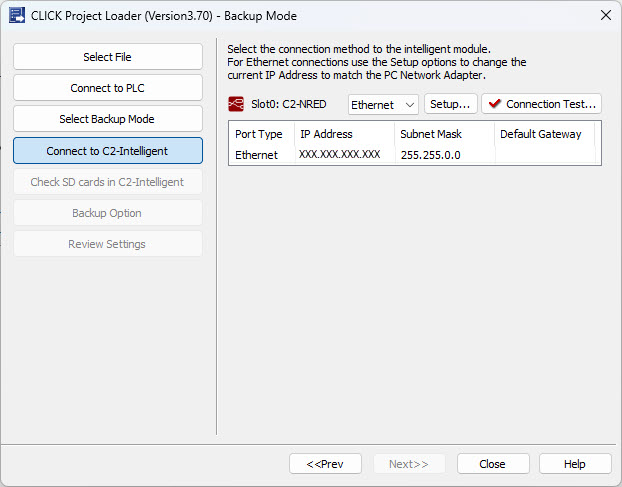
Task: Click the Port Type column header
Action: click(261, 134)
